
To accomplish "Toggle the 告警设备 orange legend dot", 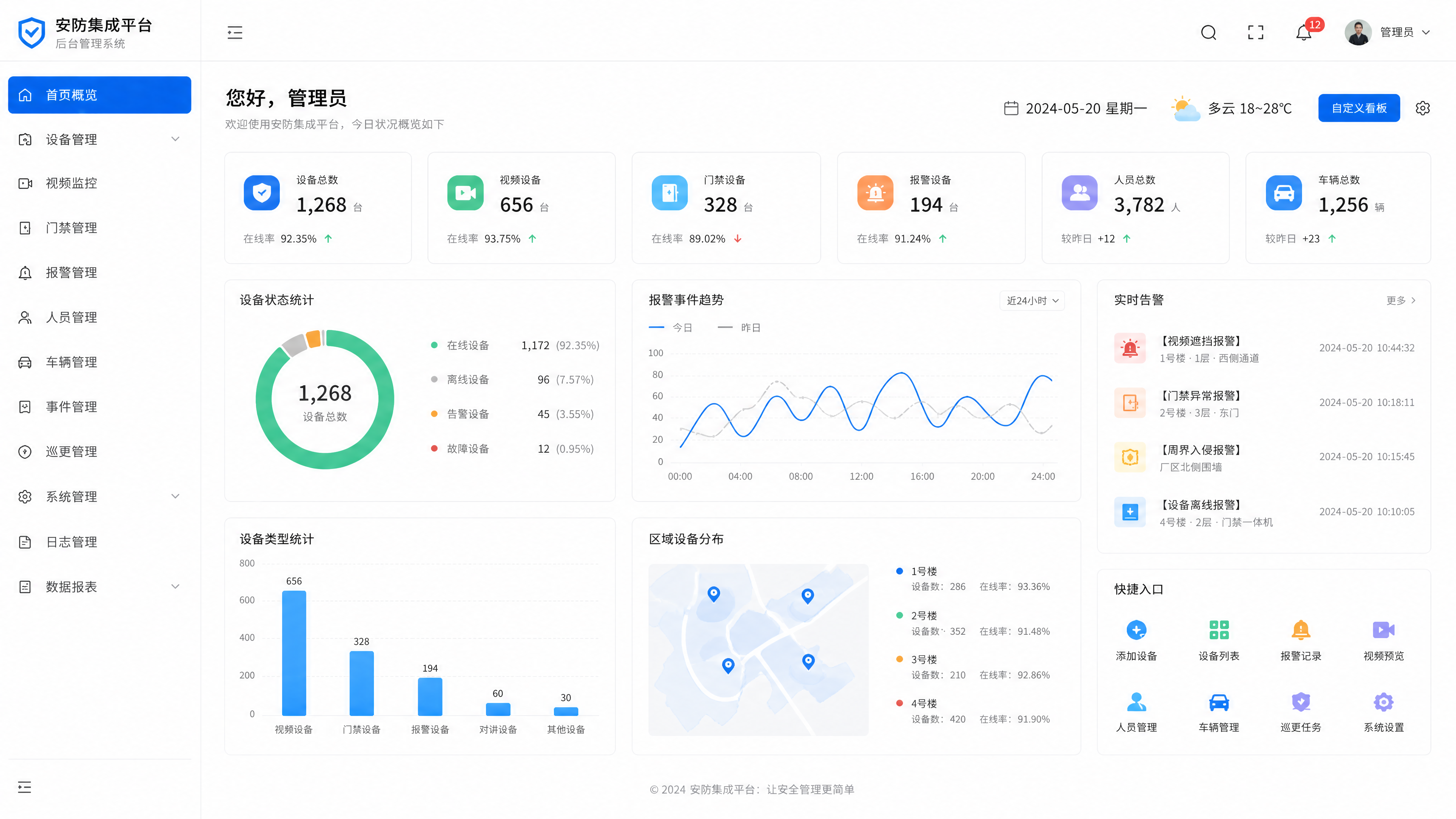I will coord(434,414).
